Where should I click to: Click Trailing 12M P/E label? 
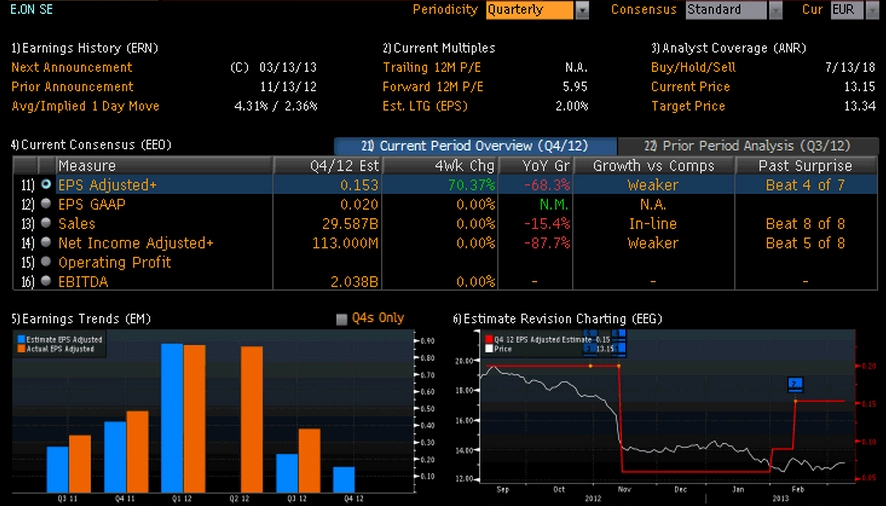tap(432, 67)
